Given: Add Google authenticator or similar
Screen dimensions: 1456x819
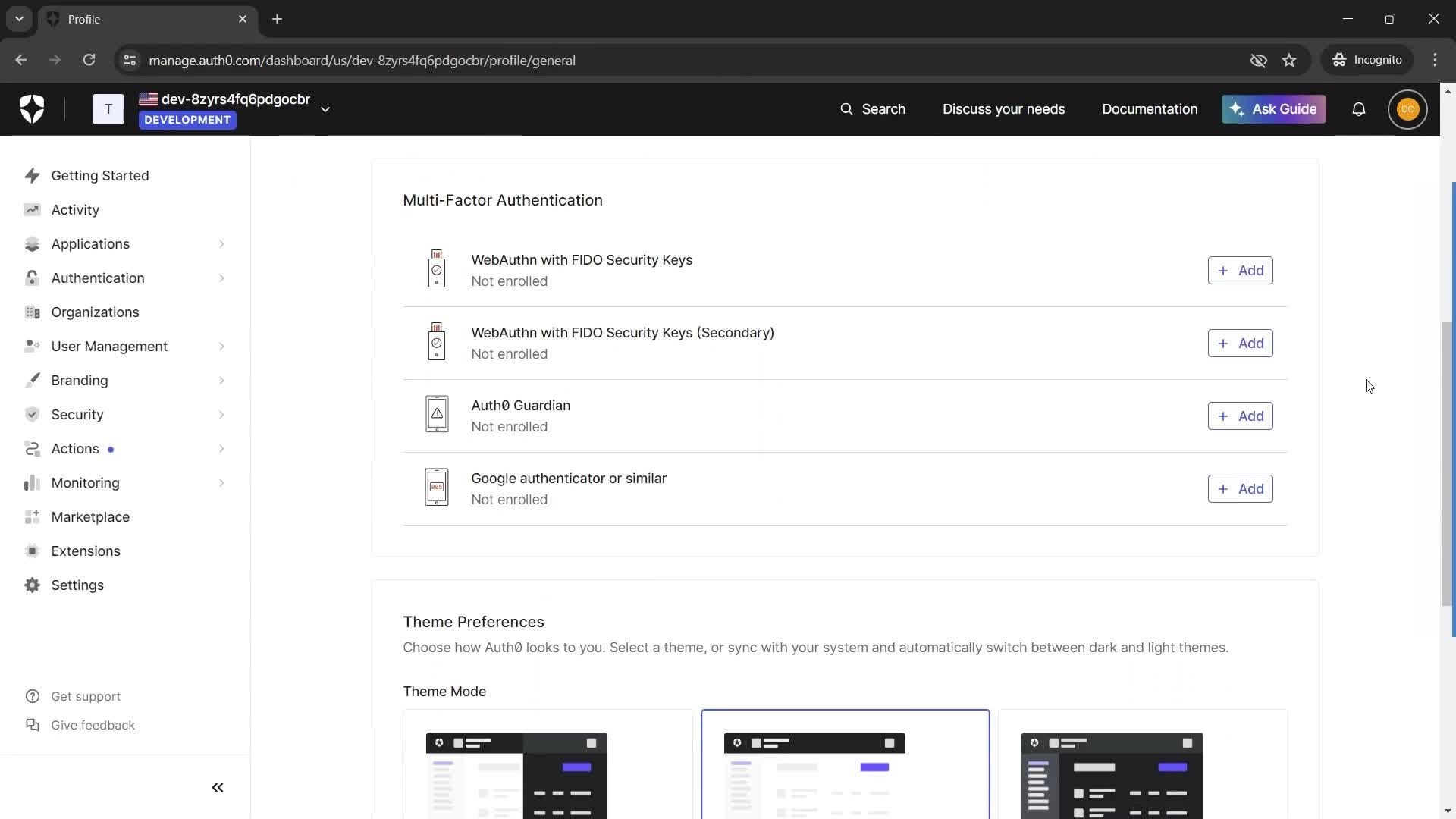Looking at the screenshot, I should [1240, 489].
